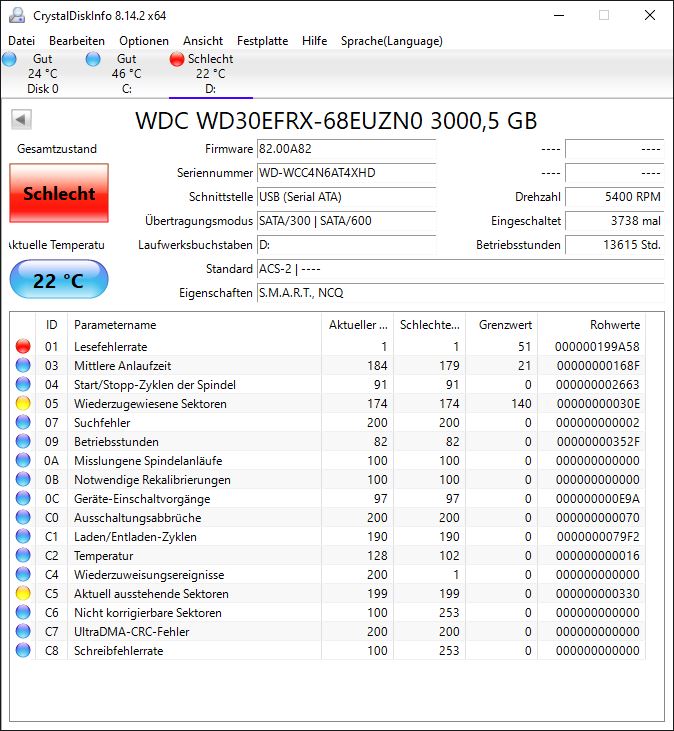Screen dimensions: 674x731
Task: Click the red Schlecht health status button
Action: click(59, 193)
